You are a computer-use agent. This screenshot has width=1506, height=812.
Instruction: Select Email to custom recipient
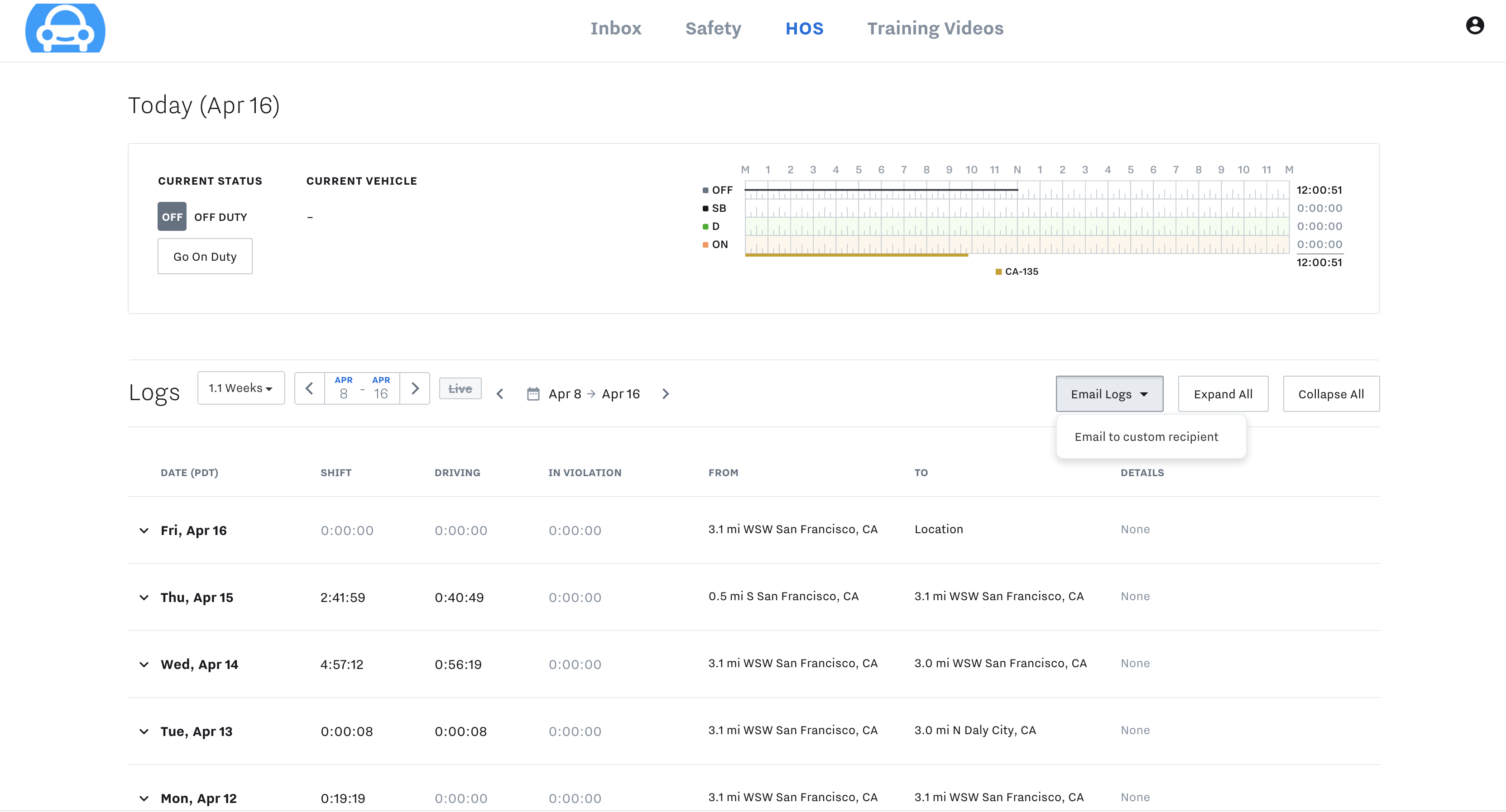[x=1146, y=436]
